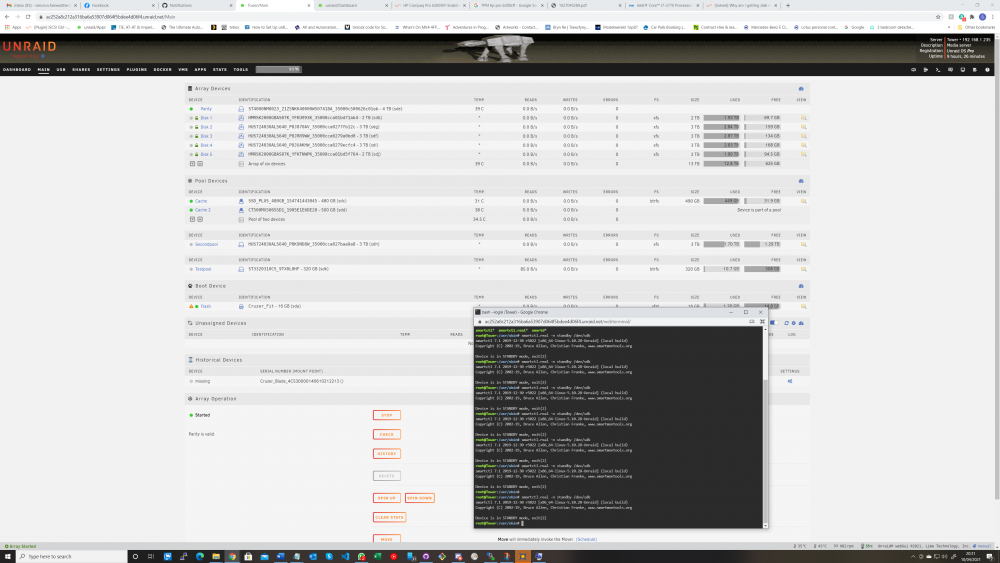Open the PLUGINS menu item
The image size is (1000, 563).
pyautogui.click(x=136, y=69)
